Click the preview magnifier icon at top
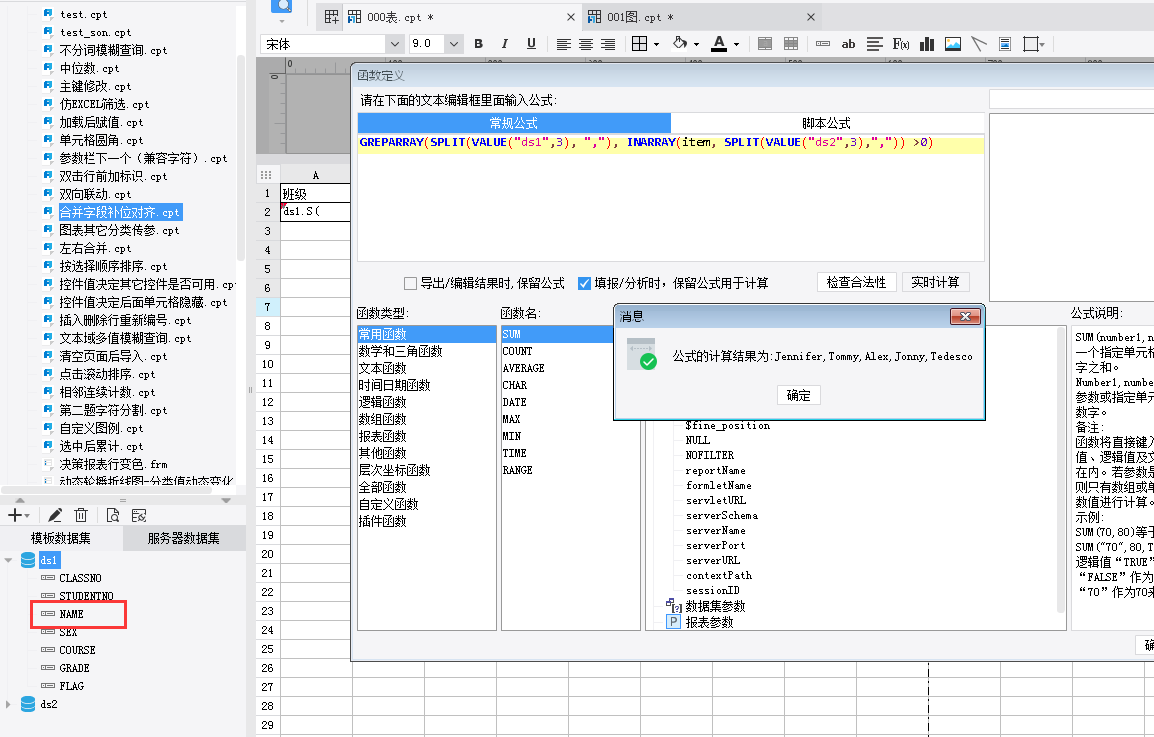 [x=282, y=7]
